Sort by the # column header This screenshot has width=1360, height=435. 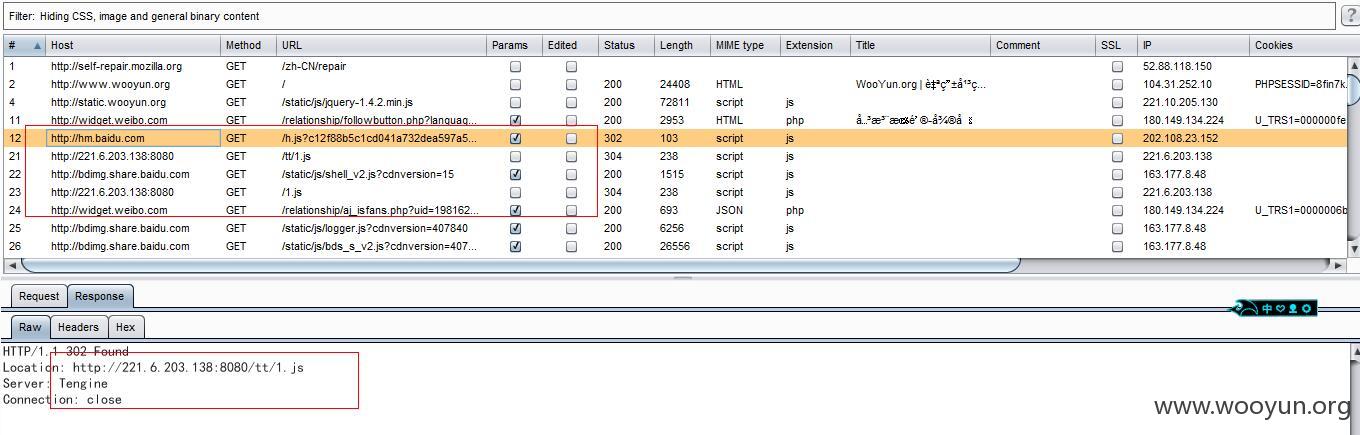coord(24,45)
